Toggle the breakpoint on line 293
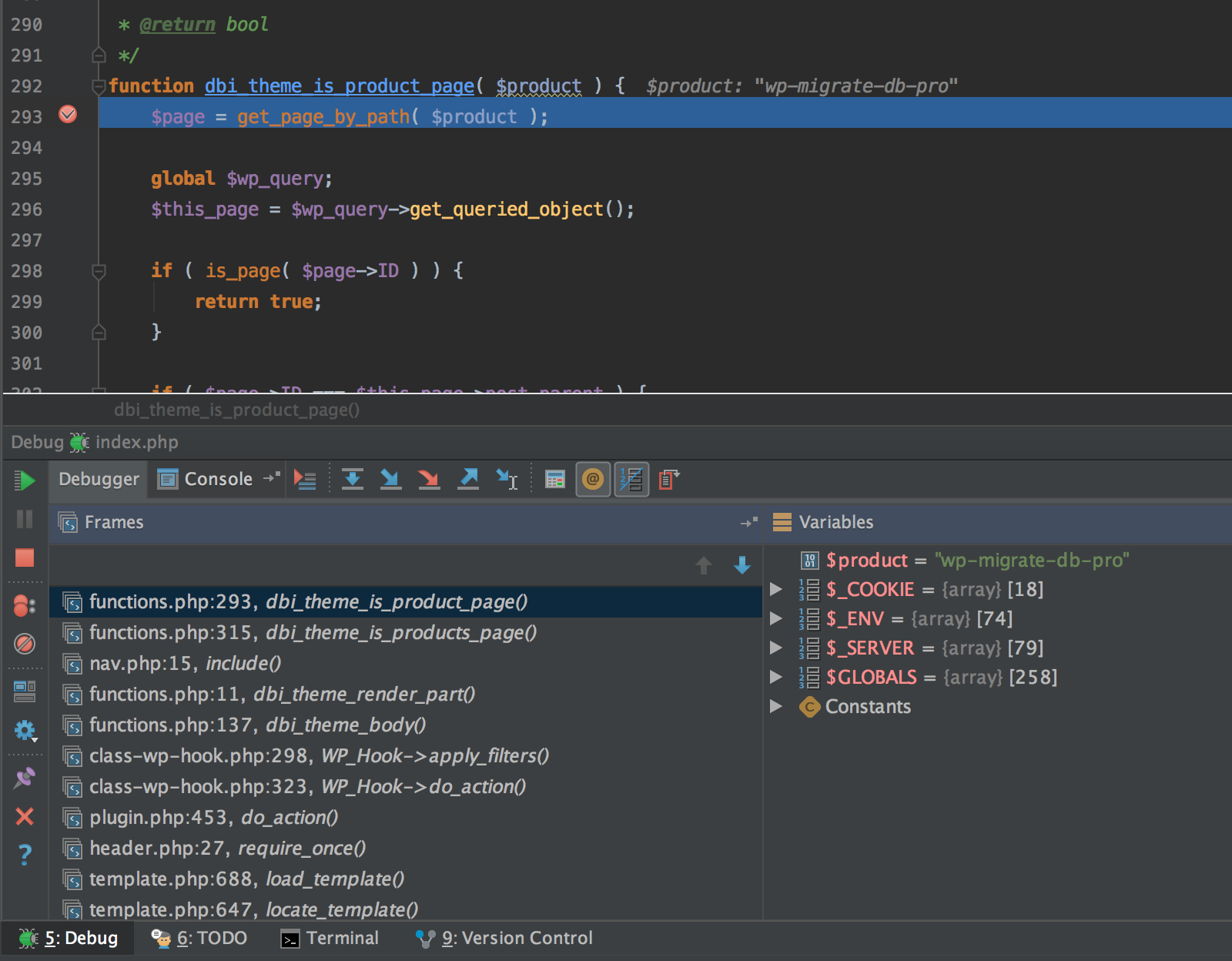Screen dimensions: 1232x961 [68, 115]
